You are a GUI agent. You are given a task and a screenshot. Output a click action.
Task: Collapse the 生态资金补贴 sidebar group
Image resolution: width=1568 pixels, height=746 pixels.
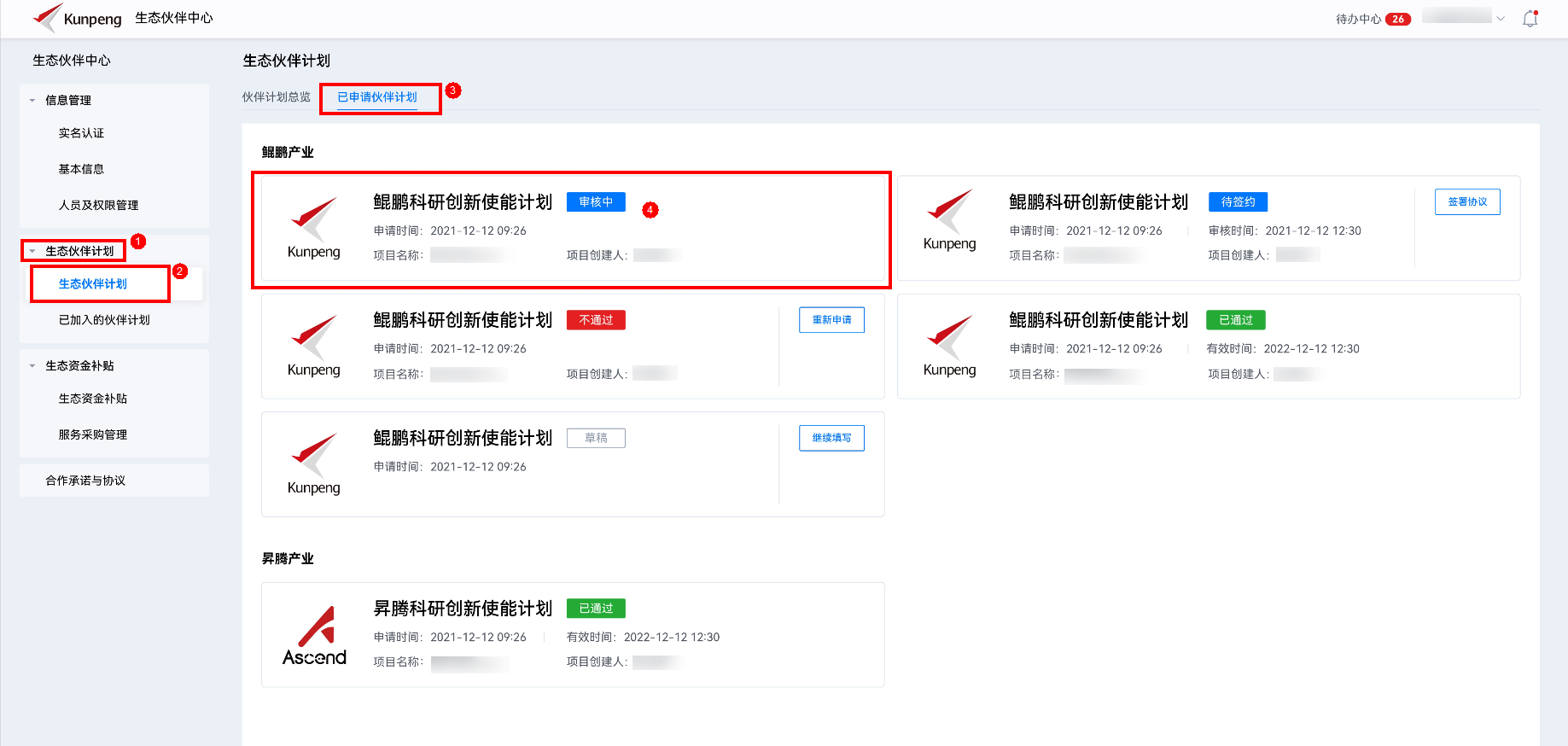click(32, 366)
